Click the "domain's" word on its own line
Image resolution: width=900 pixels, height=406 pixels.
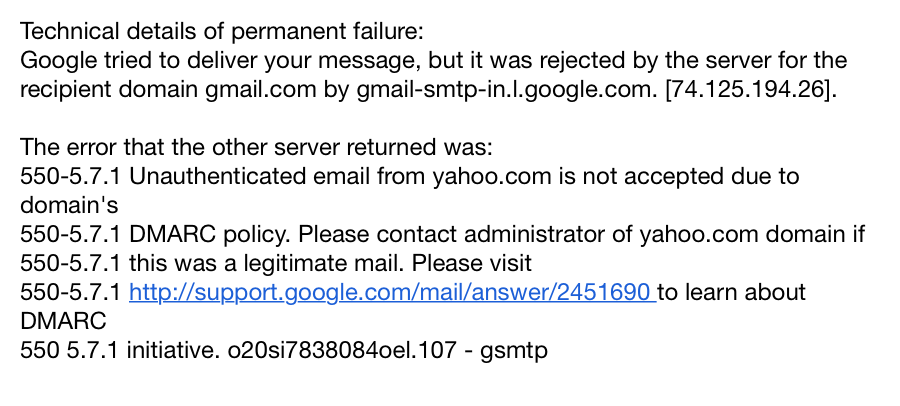coord(69,206)
